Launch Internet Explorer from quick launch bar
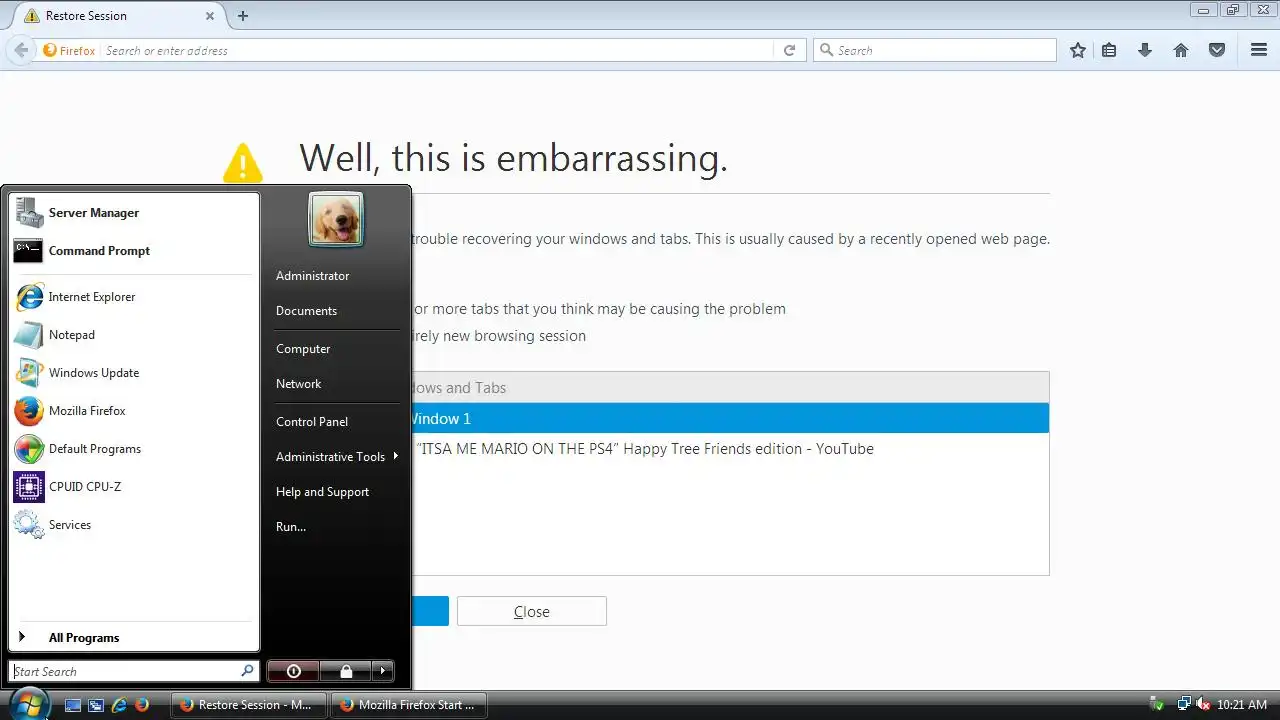Image resolution: width=1280 pixels, height=720 pixels. point(119,705)
